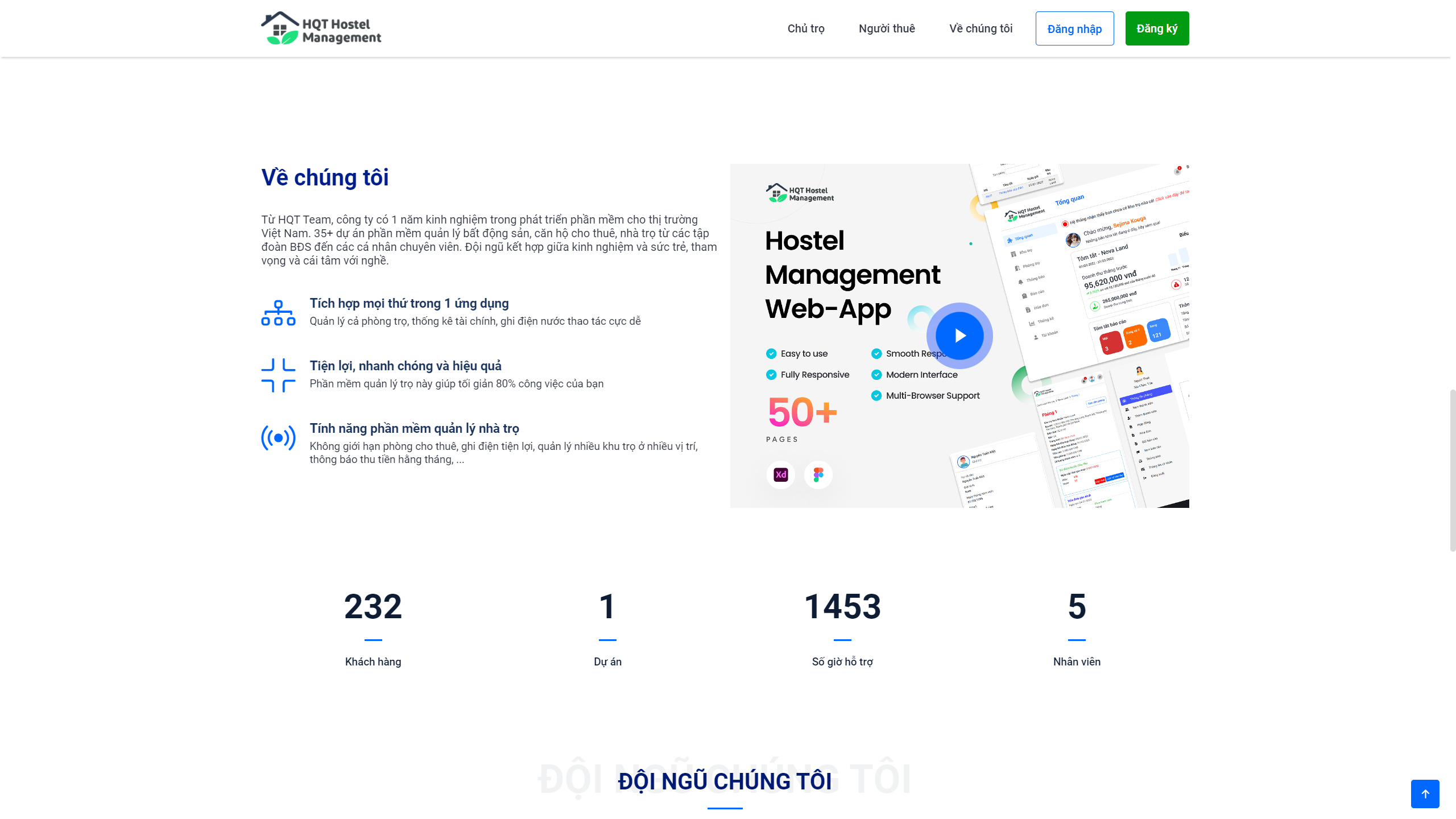Open the Người thuê menu item

click(x=887, y=28)
